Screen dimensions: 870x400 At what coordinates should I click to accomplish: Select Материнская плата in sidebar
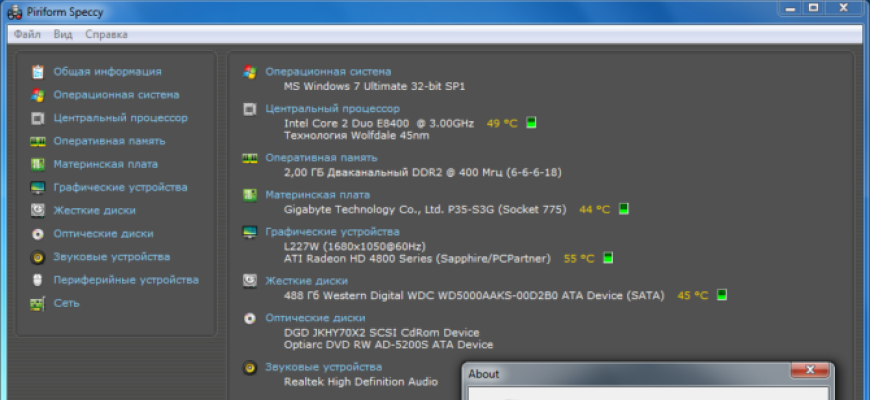pos(105,164)
